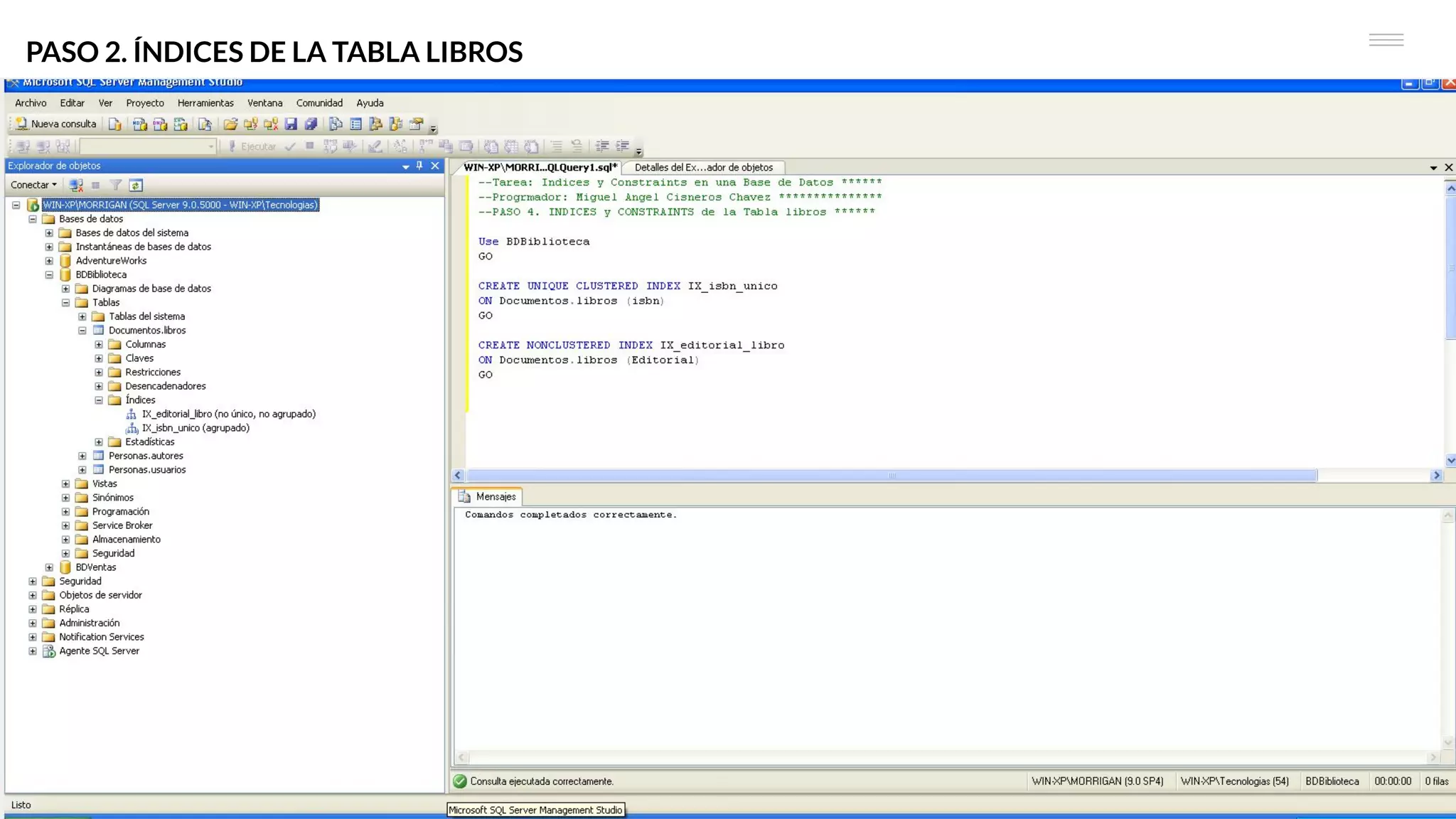Open the Conectar dropdown
The height and width of the screenshot is (819, 1456).
(33, 185)
